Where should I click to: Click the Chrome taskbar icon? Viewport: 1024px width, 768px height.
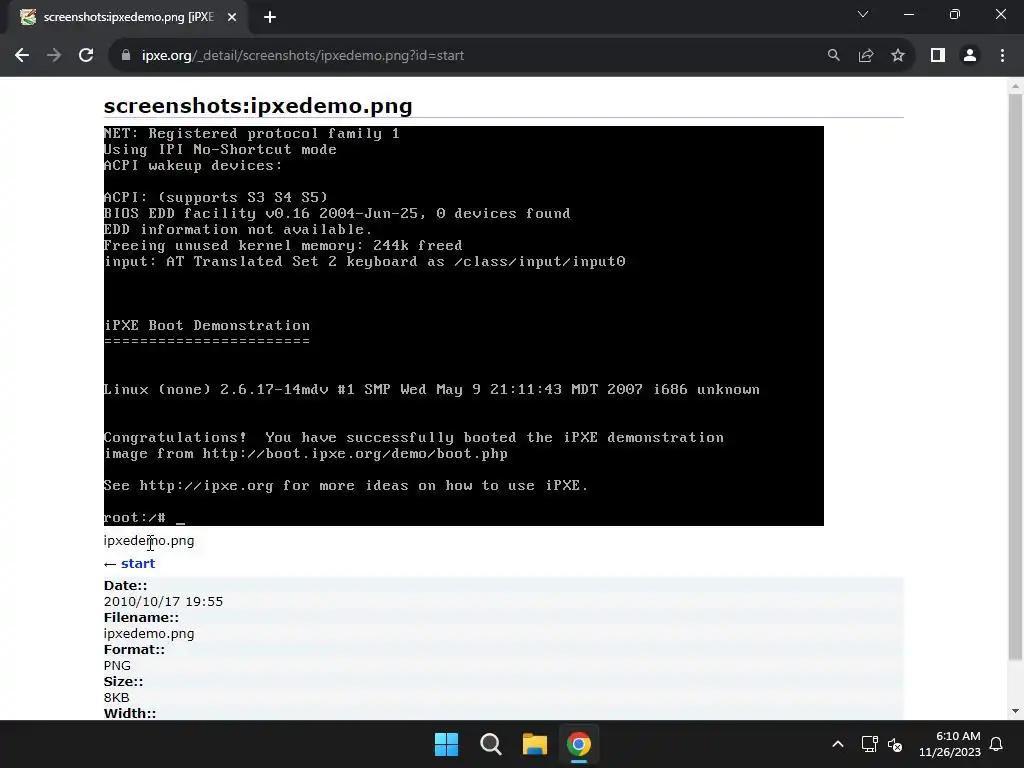(579, 744)
